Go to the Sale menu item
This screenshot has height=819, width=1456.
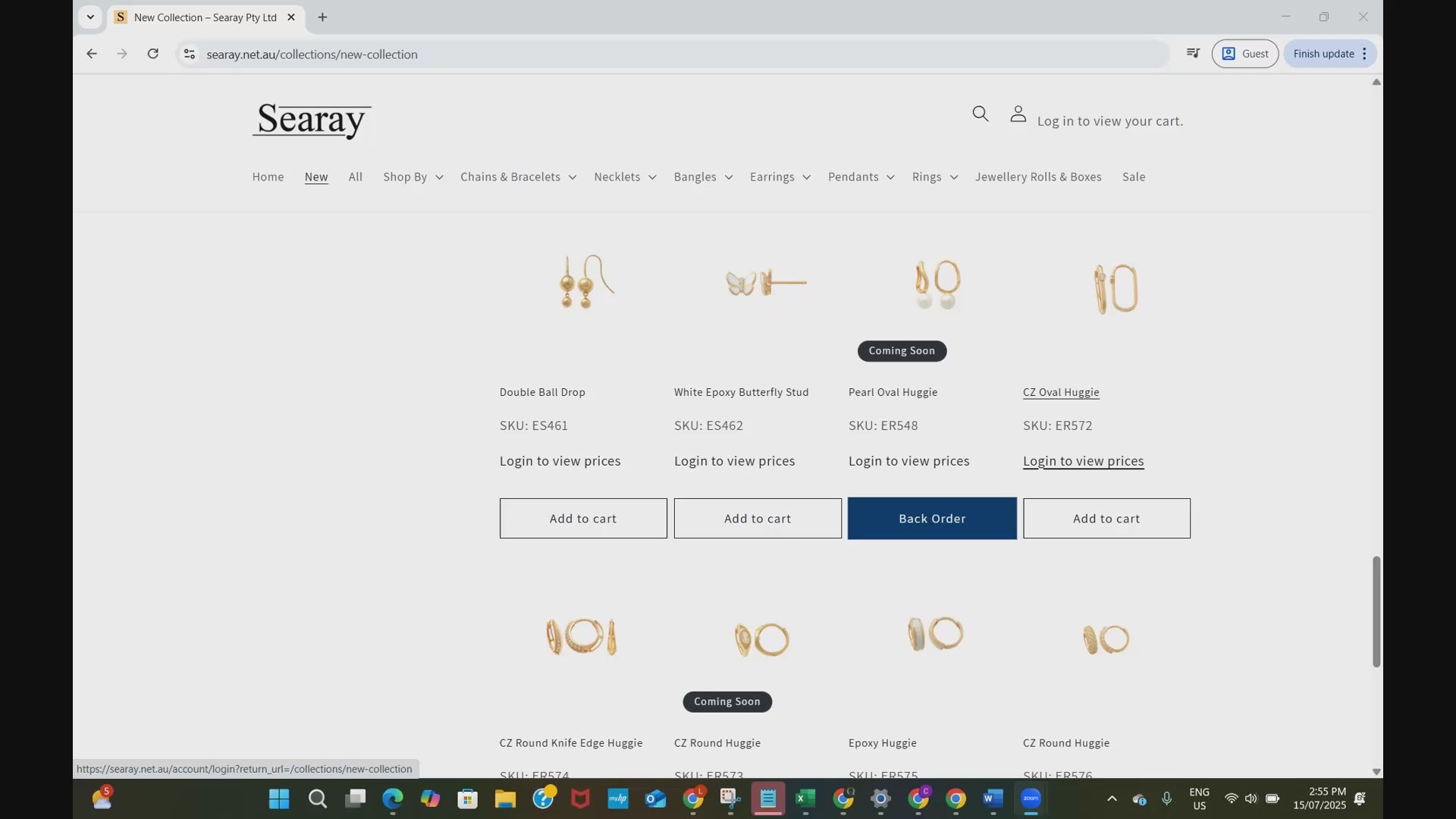point(1133,177)
